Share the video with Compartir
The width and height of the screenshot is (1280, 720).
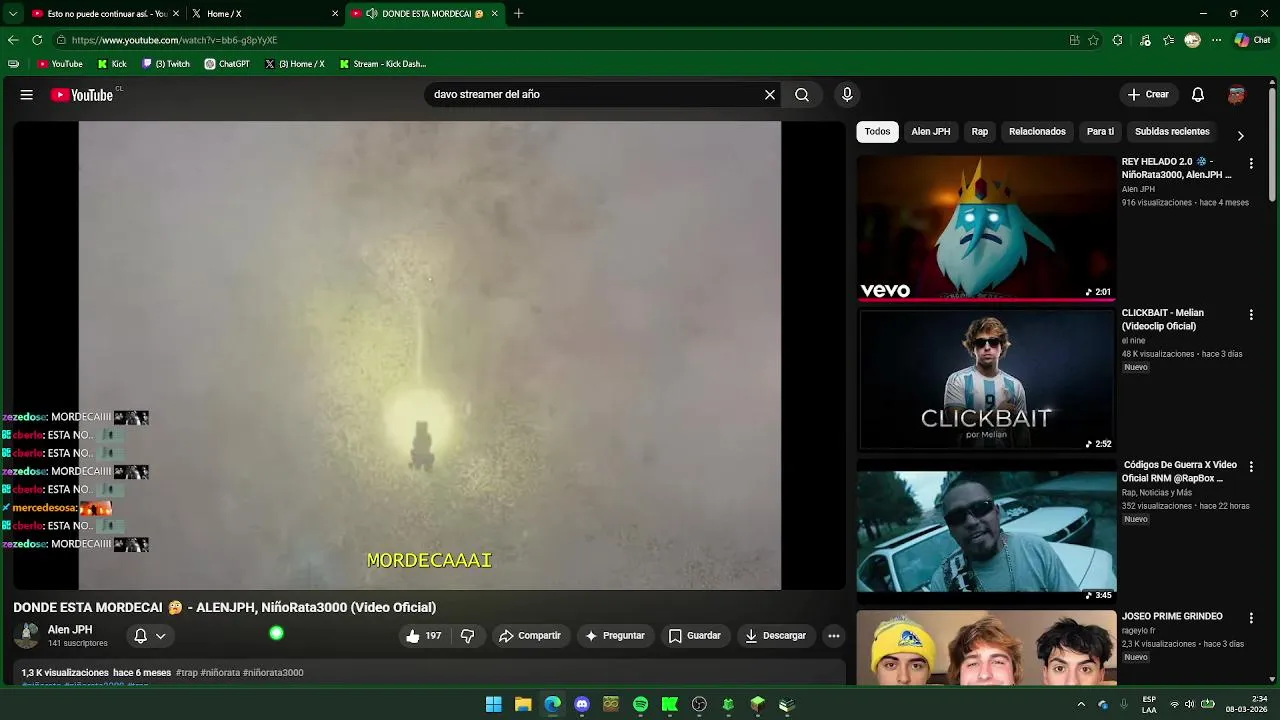[x=530, y=636]
